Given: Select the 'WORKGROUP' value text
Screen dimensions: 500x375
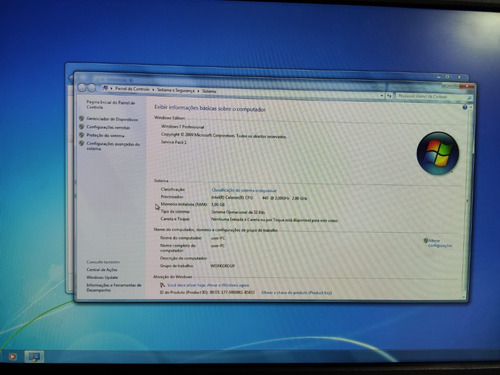Looking at the screenshot, I should [x=223, y=266].
